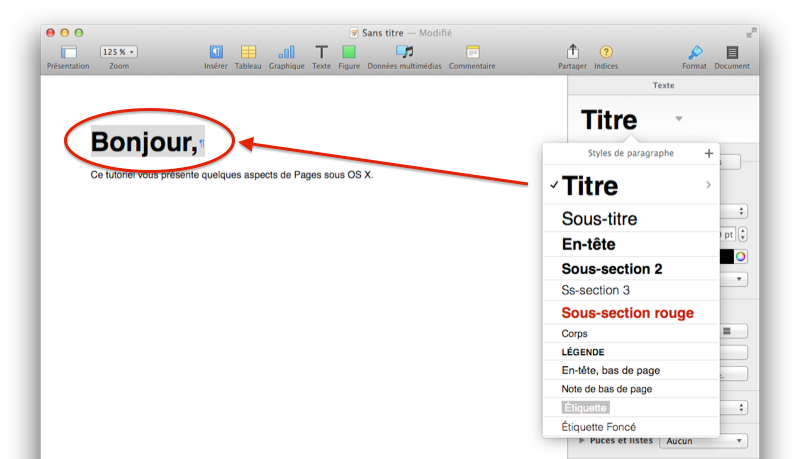Add a new paragraph style with plus
The height and width of the screenshot is (459, 800).
click(x=709, y=154)
